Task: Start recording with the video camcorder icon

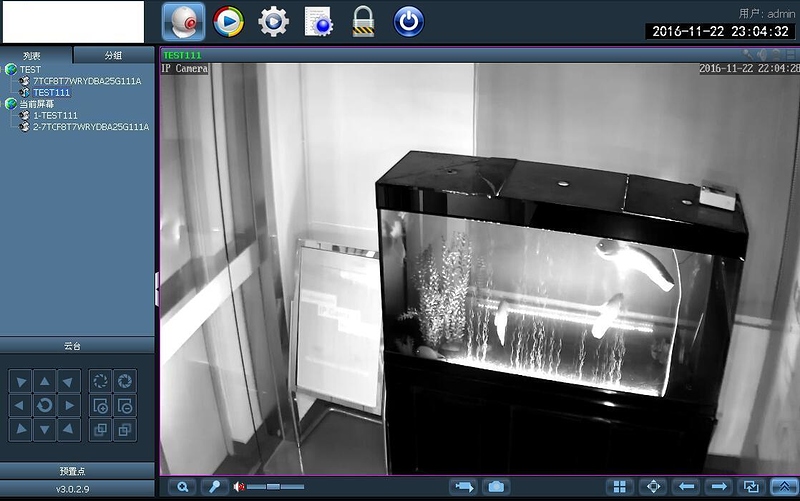Action: pyautogui.click(x=463, y=487)
